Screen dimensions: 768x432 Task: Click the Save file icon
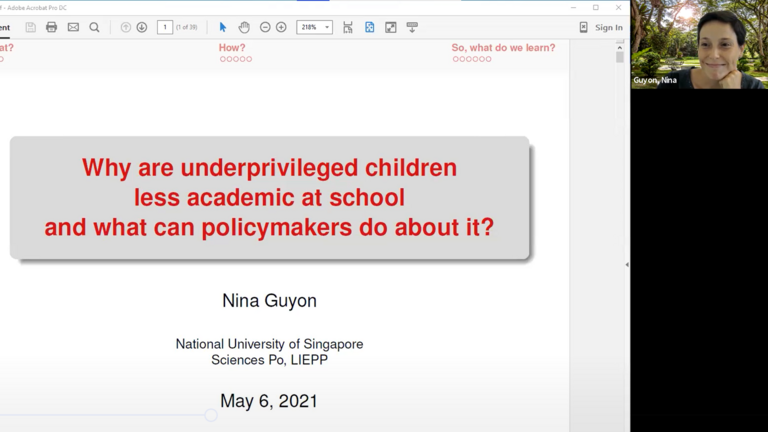31,27
